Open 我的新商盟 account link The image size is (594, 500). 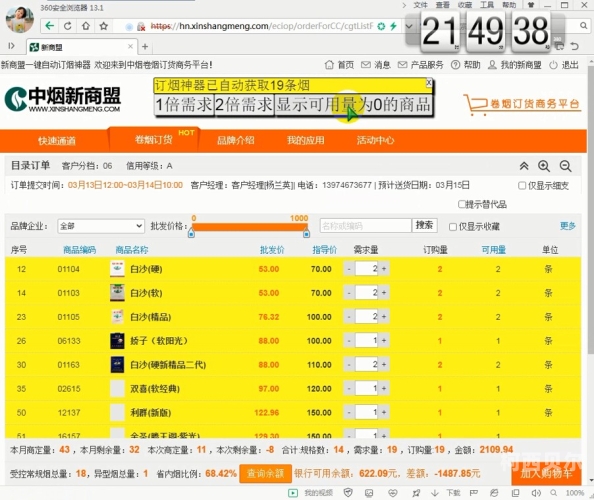point(514,65)
